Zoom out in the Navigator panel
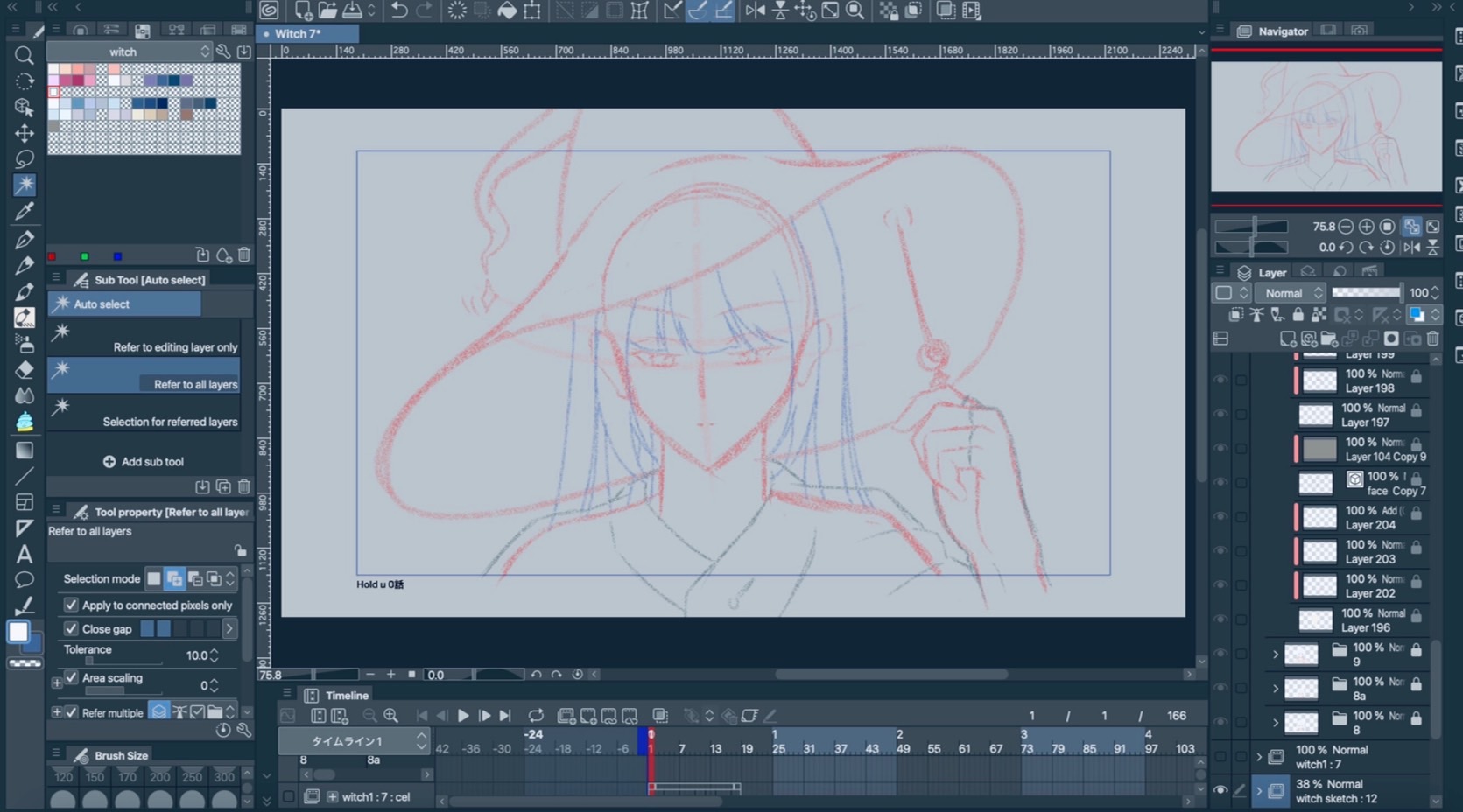The image size is (1463, 812). tap(1347, 227)
